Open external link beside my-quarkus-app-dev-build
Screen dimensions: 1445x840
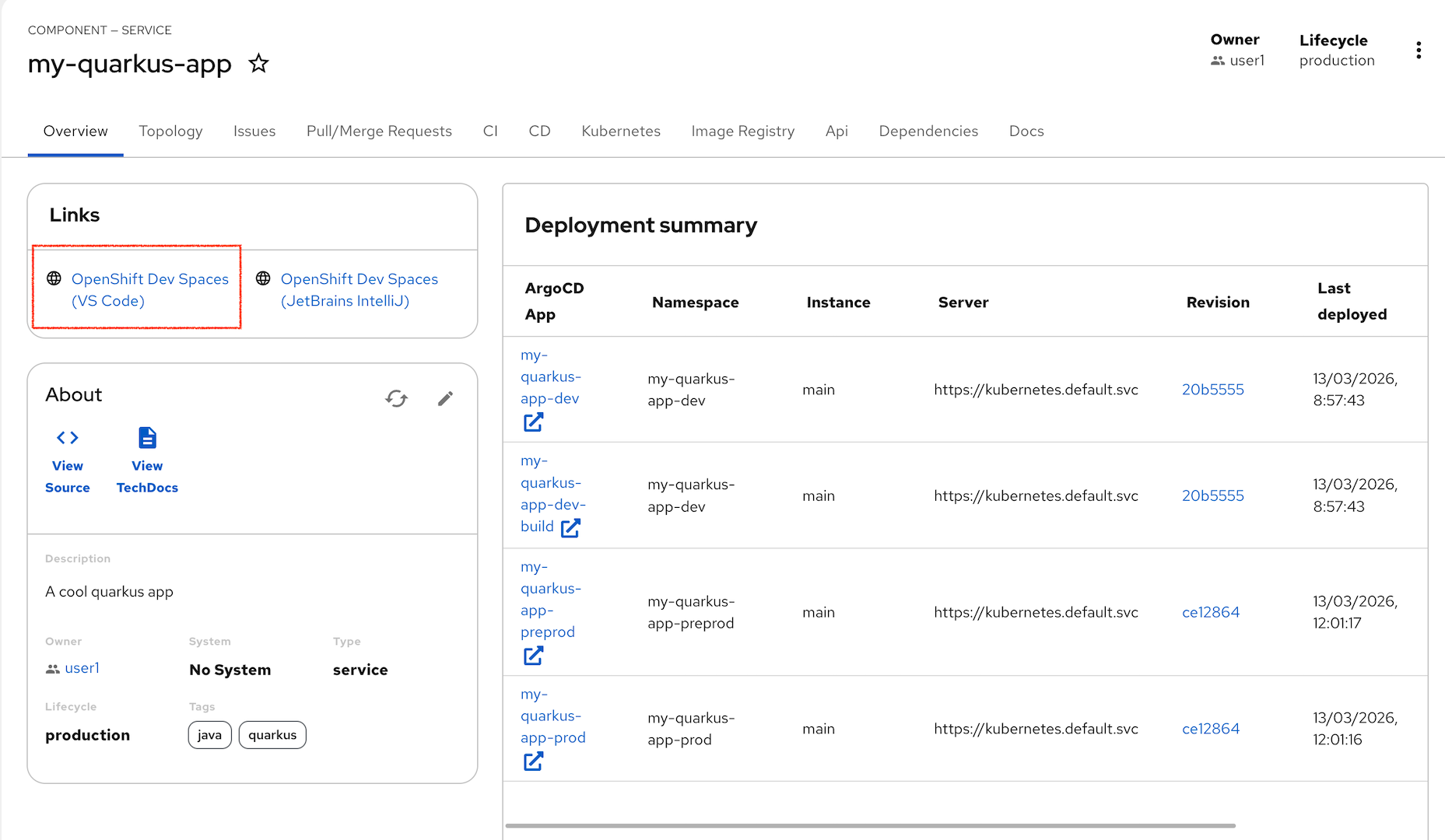(x=571, y=527)
